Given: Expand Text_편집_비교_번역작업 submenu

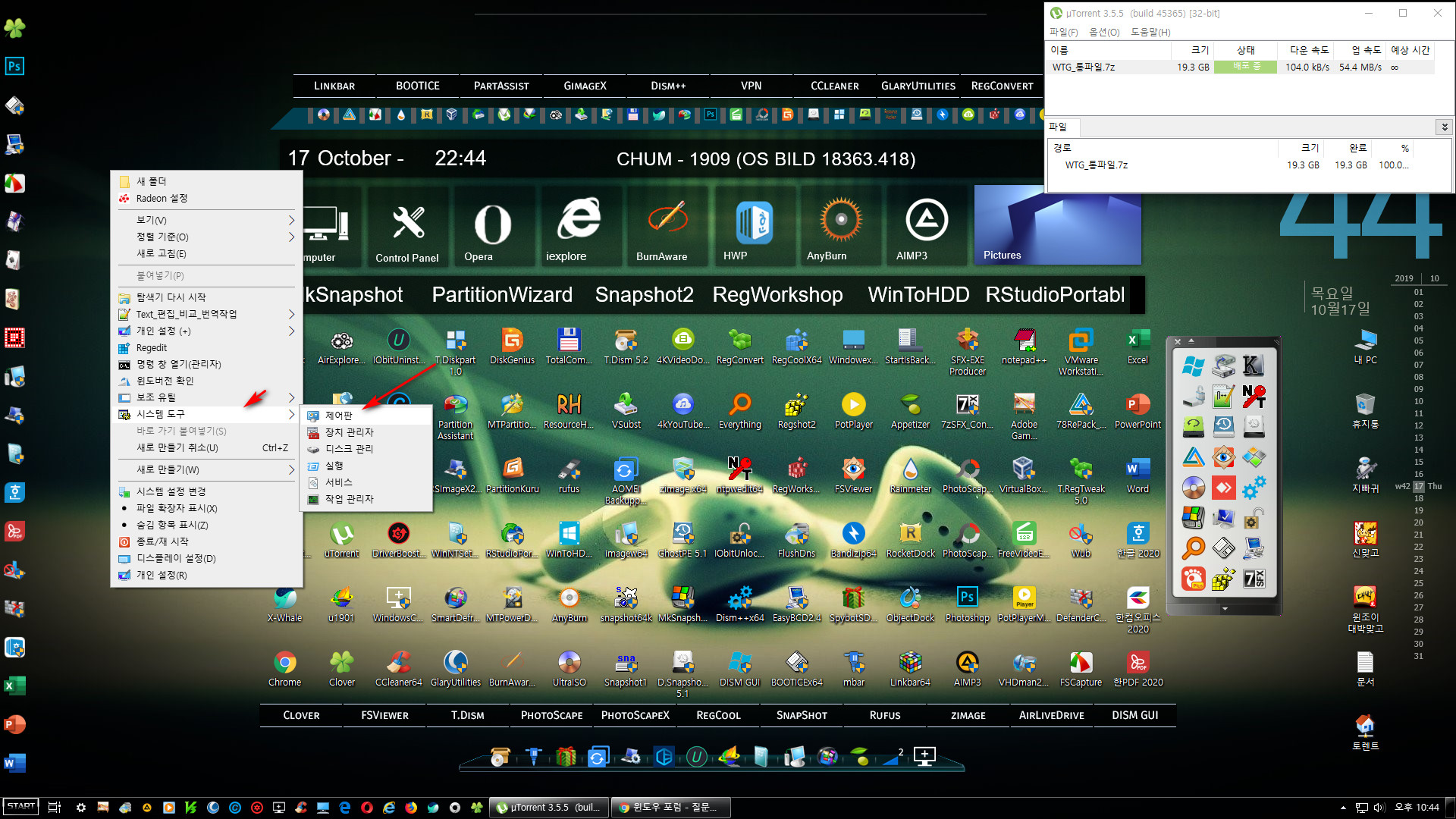Looking at the screenshot, I should tap(206, 314).
